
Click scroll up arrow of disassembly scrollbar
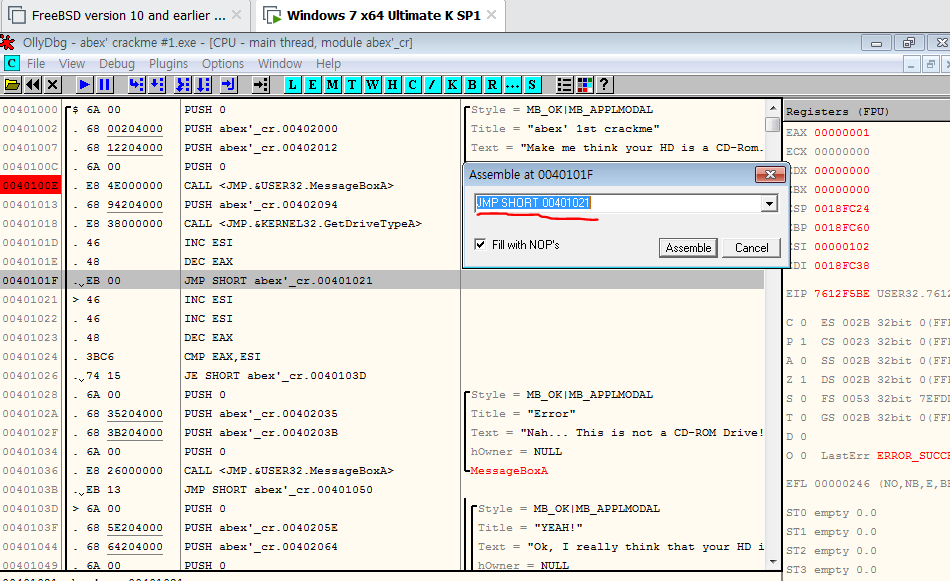click(x=772, y=108)
